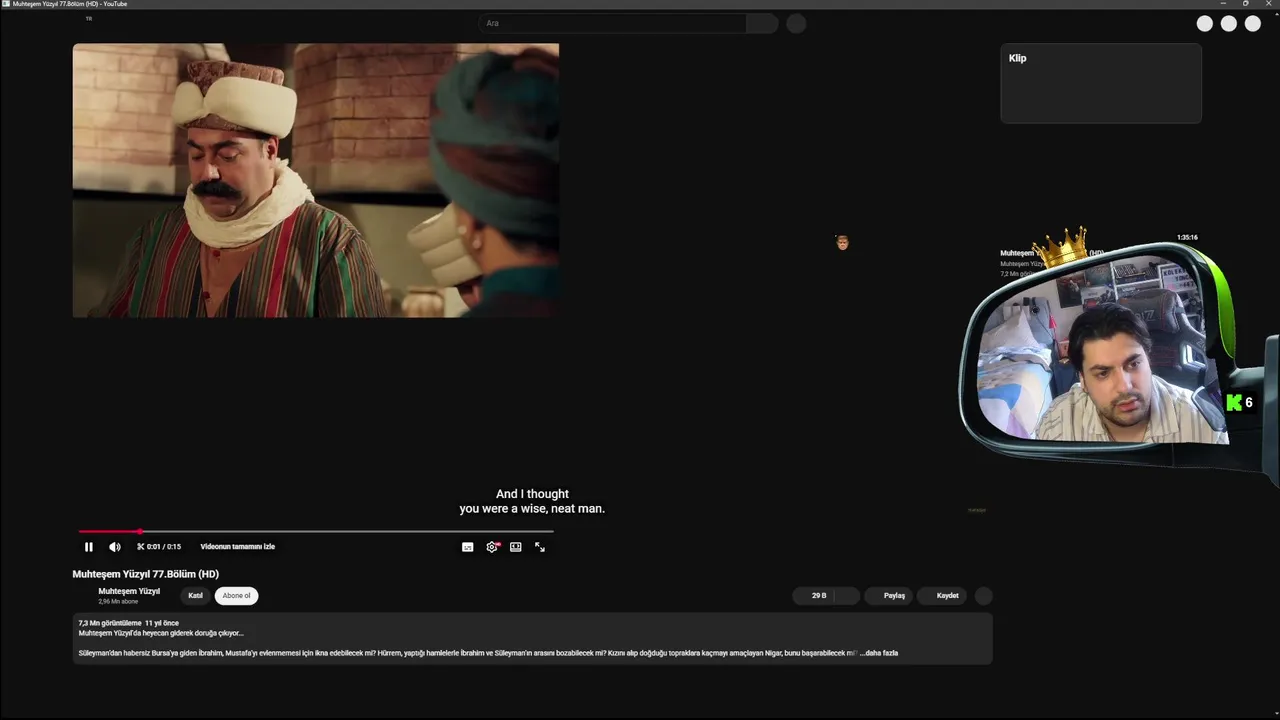Screen dimensions: 1280x720
Task: Click the video title 'Muhteşem Yüzyıl 77.Bölüm (HD)'
Action: click(146, 574)
